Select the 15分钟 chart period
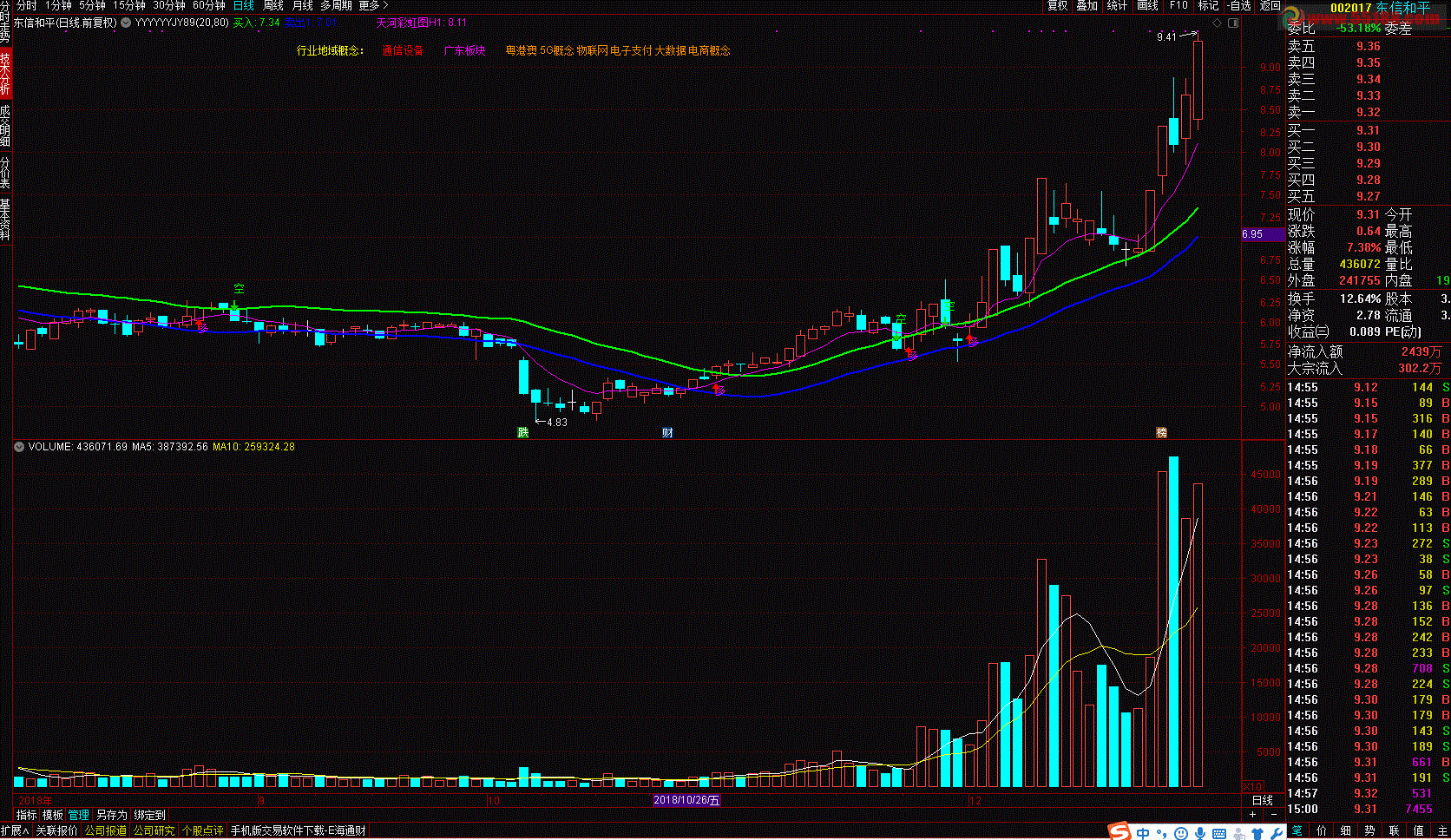Image resolution: width=1451 pixels, height=840 pixels. [129, 5]
